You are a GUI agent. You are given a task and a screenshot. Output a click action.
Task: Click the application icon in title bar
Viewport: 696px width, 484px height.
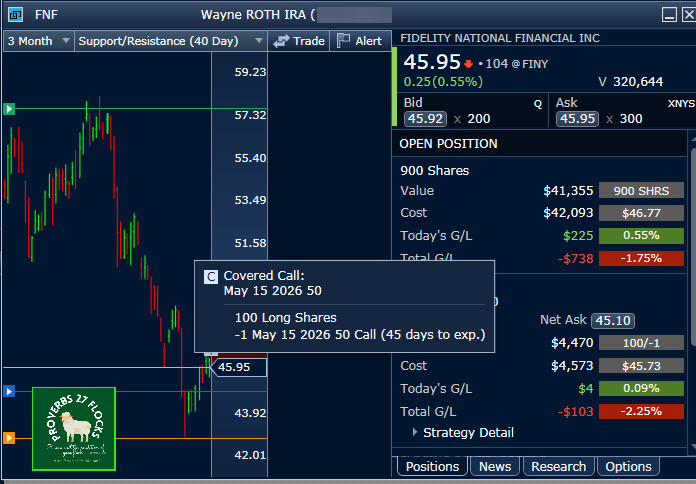14,14
